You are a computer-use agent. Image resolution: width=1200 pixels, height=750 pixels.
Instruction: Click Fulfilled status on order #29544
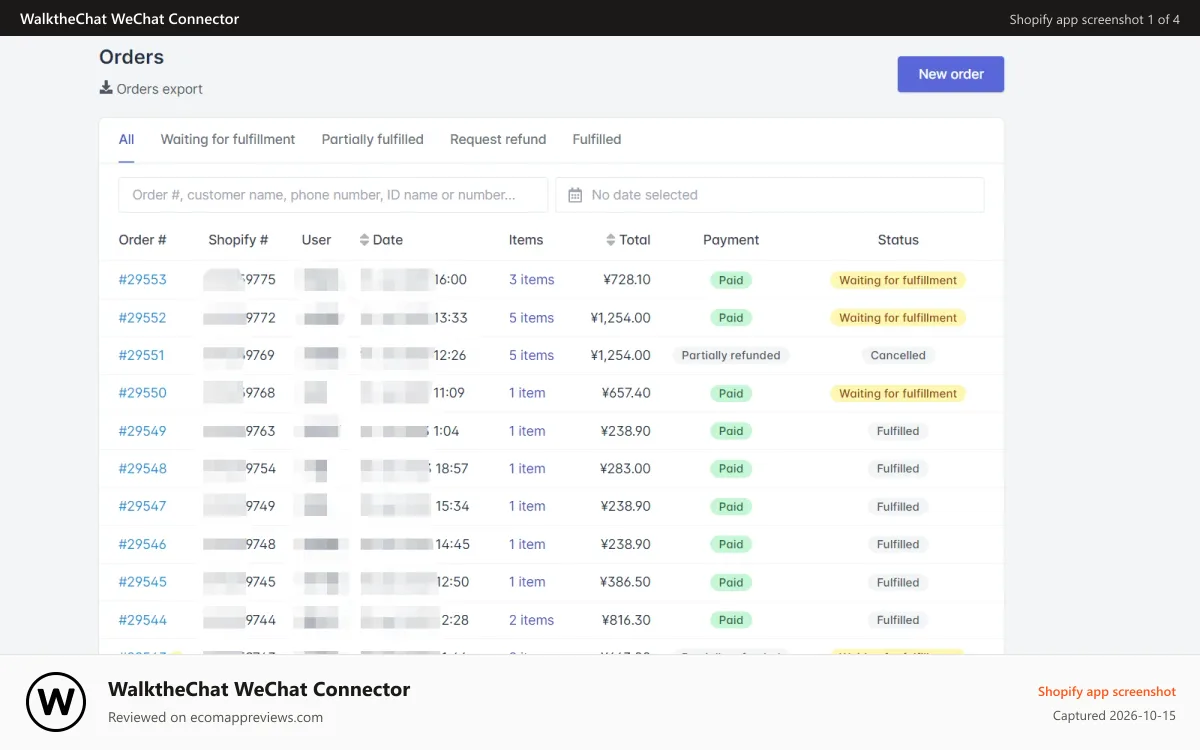(x=898, y=620)
